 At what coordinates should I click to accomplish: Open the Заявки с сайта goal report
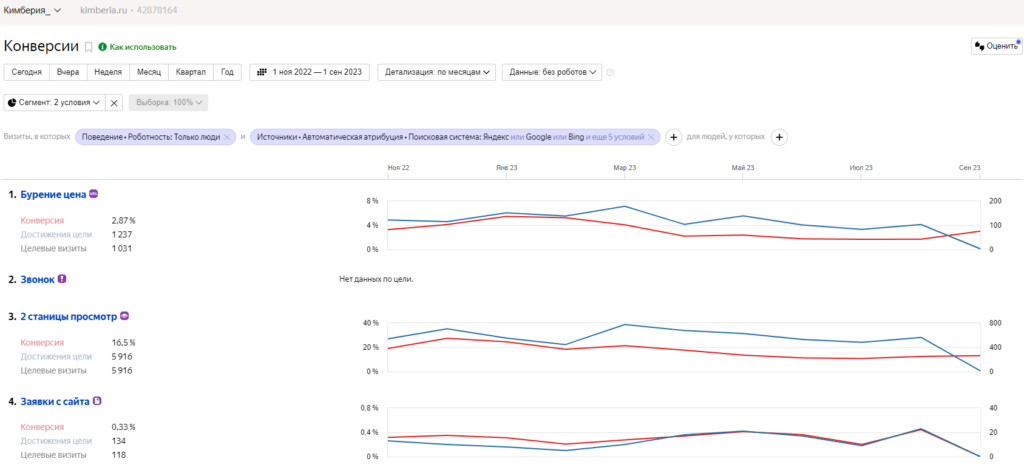point(55,401)
